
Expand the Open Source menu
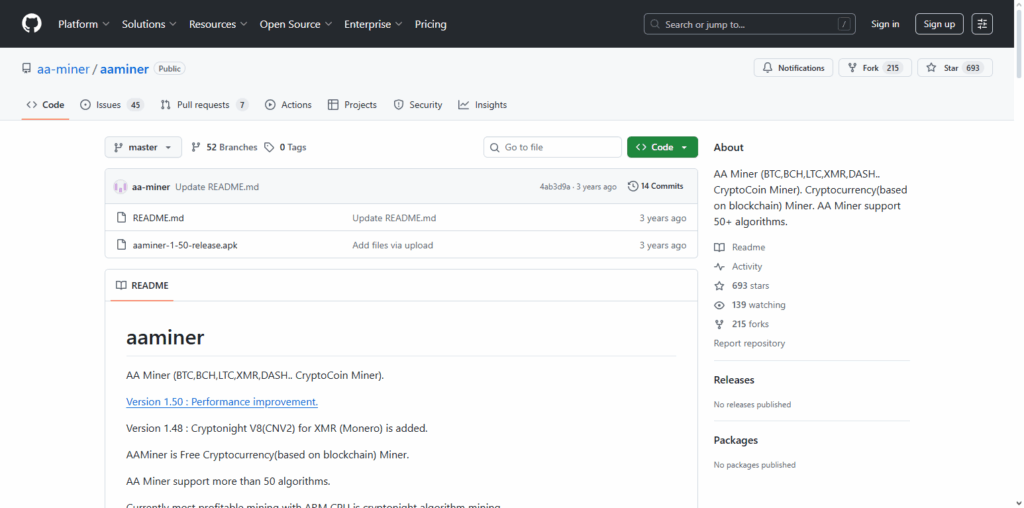(x=295, y=24)
